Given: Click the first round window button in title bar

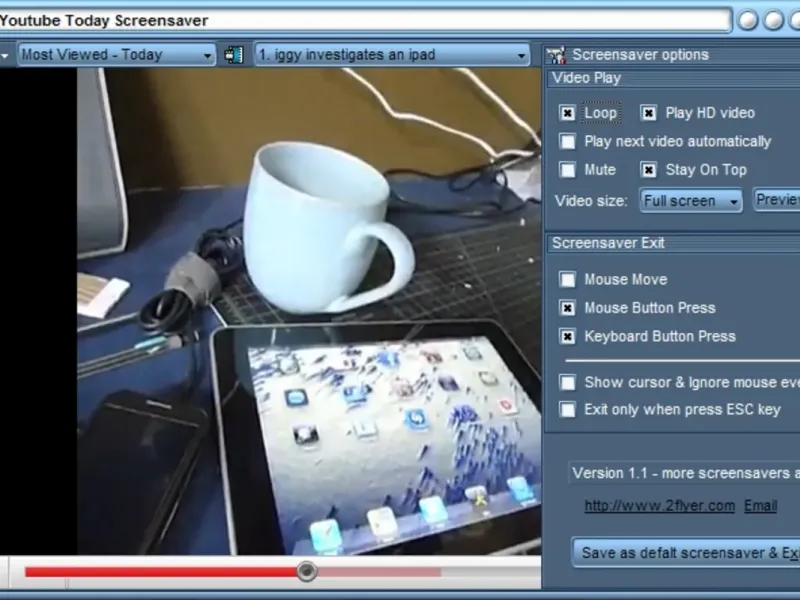Looking at the screenshot, I should 748,20.
